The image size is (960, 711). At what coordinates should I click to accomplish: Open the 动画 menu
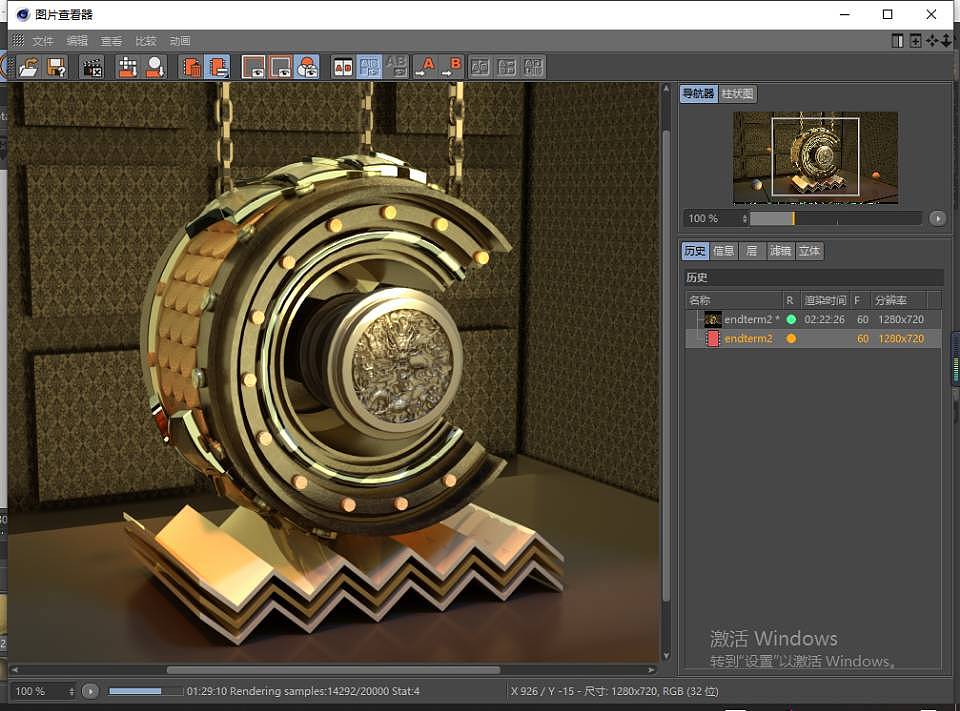coord(180,41)
